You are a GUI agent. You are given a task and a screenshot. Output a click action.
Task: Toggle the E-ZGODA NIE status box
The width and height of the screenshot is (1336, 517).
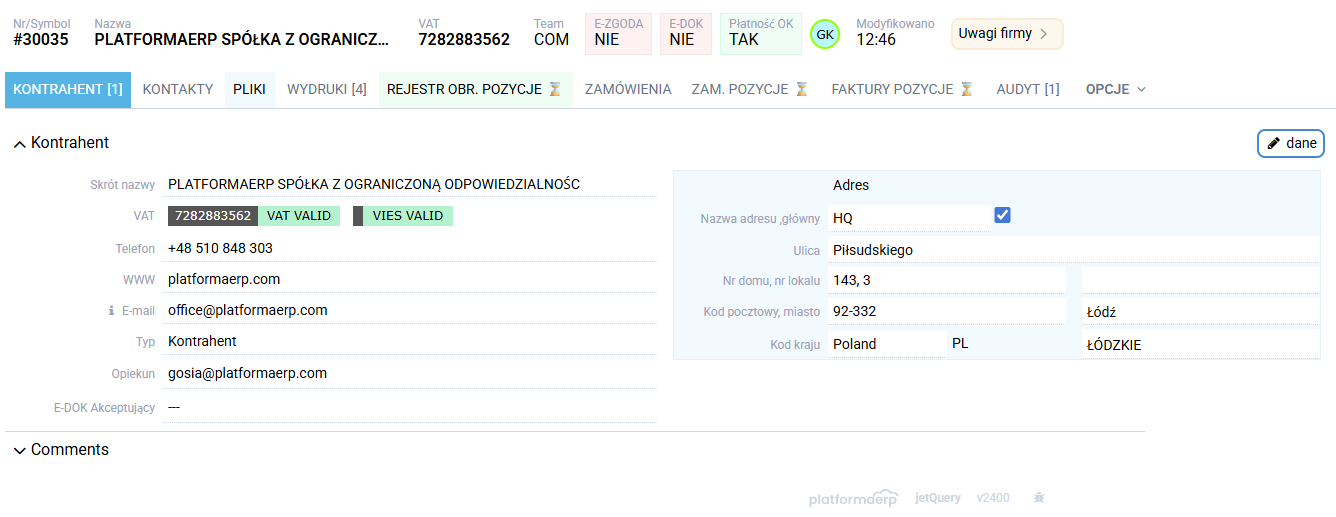[618, 34]
